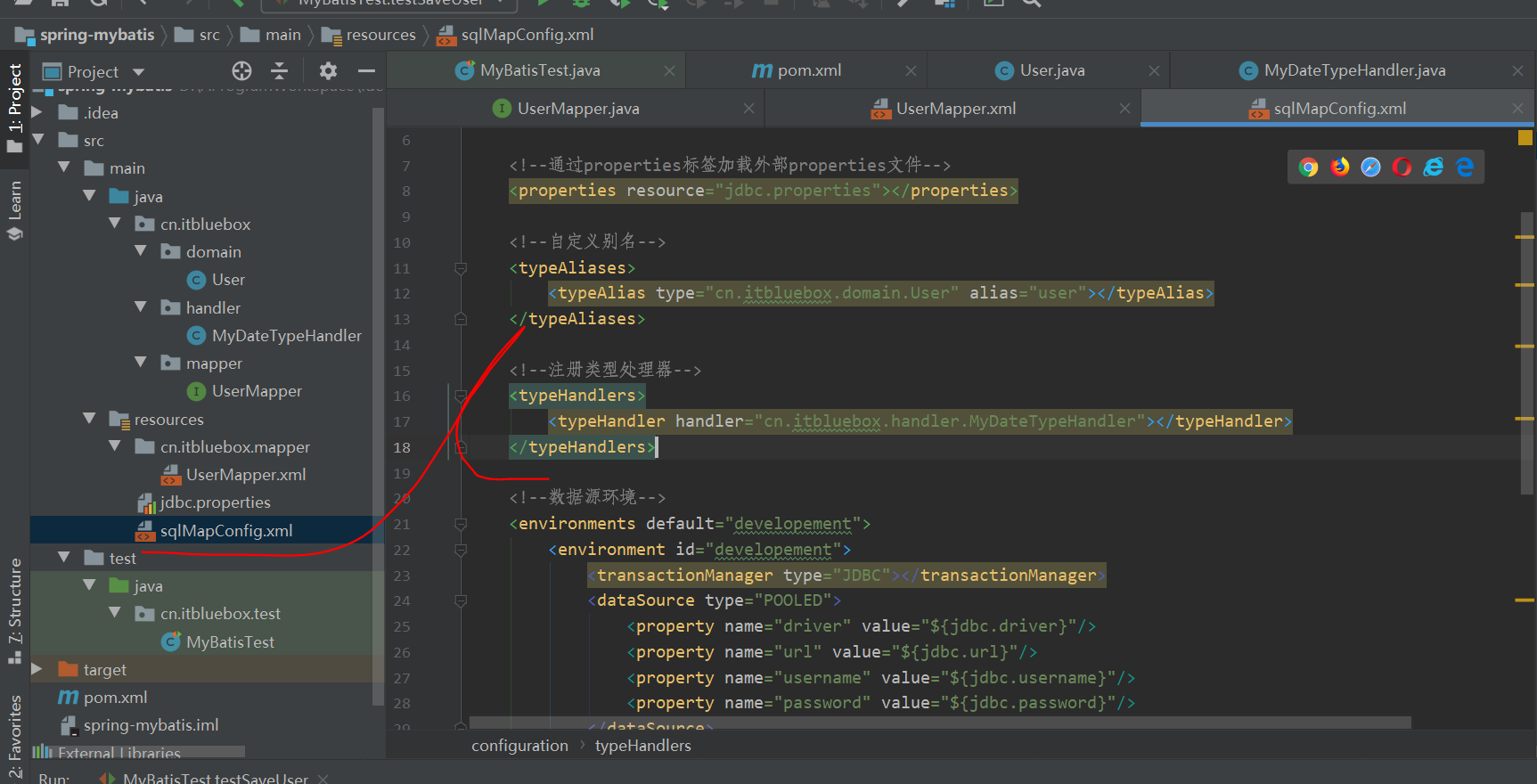
Task: Collapse the src folder
Action: pyautogui.click(x=38, y=140)
